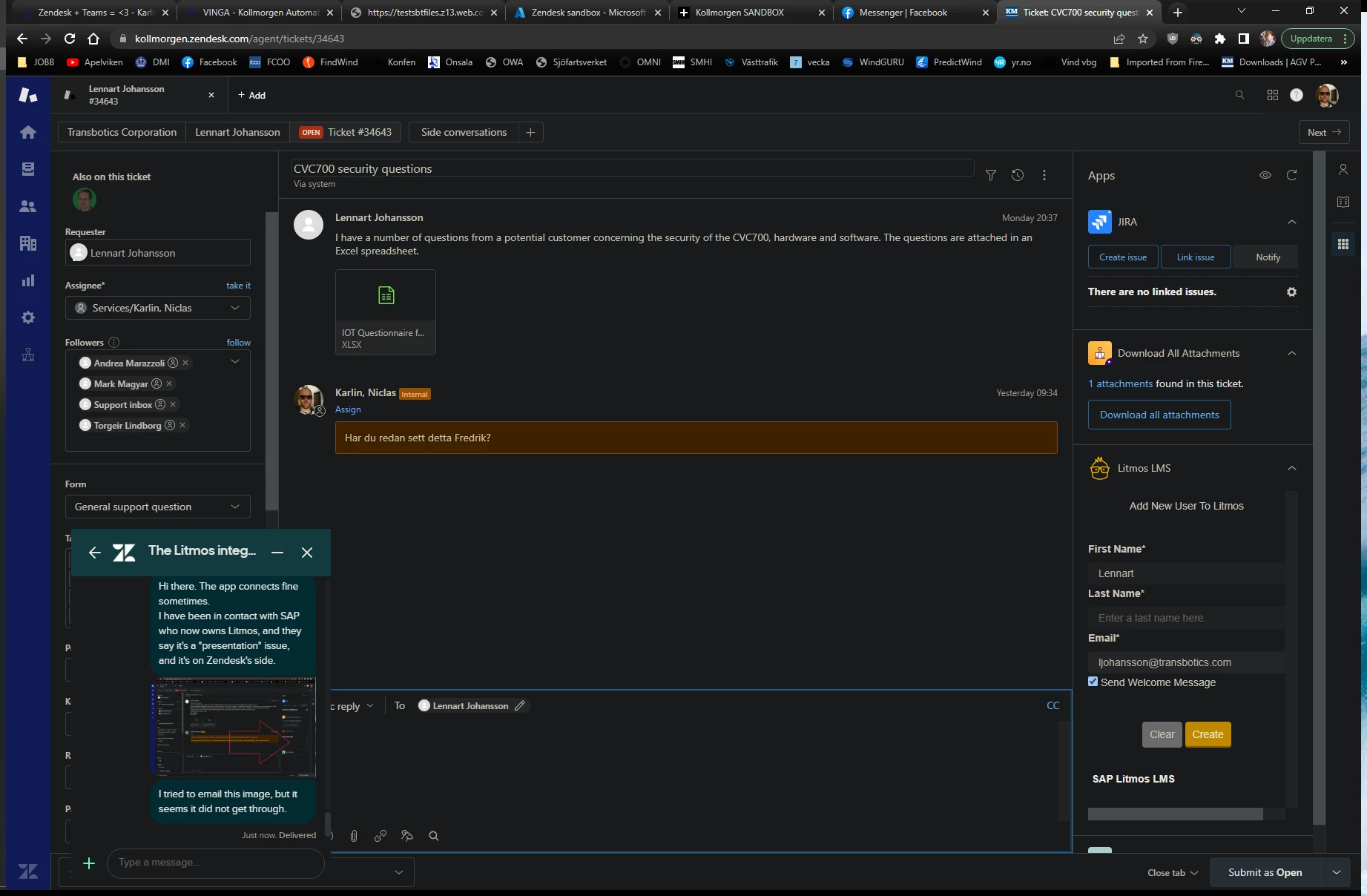Go back in the Litmos chat widget
The image size is (1367, 896).
point(94,553)
